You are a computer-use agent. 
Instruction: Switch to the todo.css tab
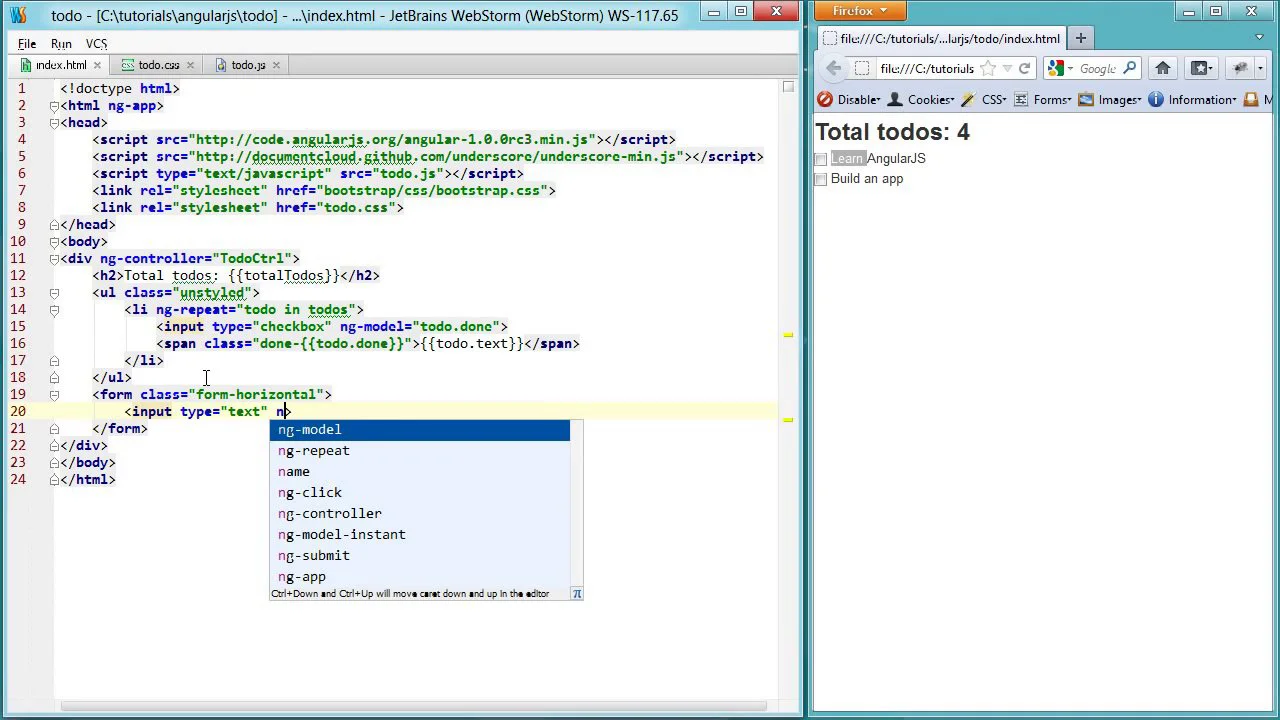point(157,65)
